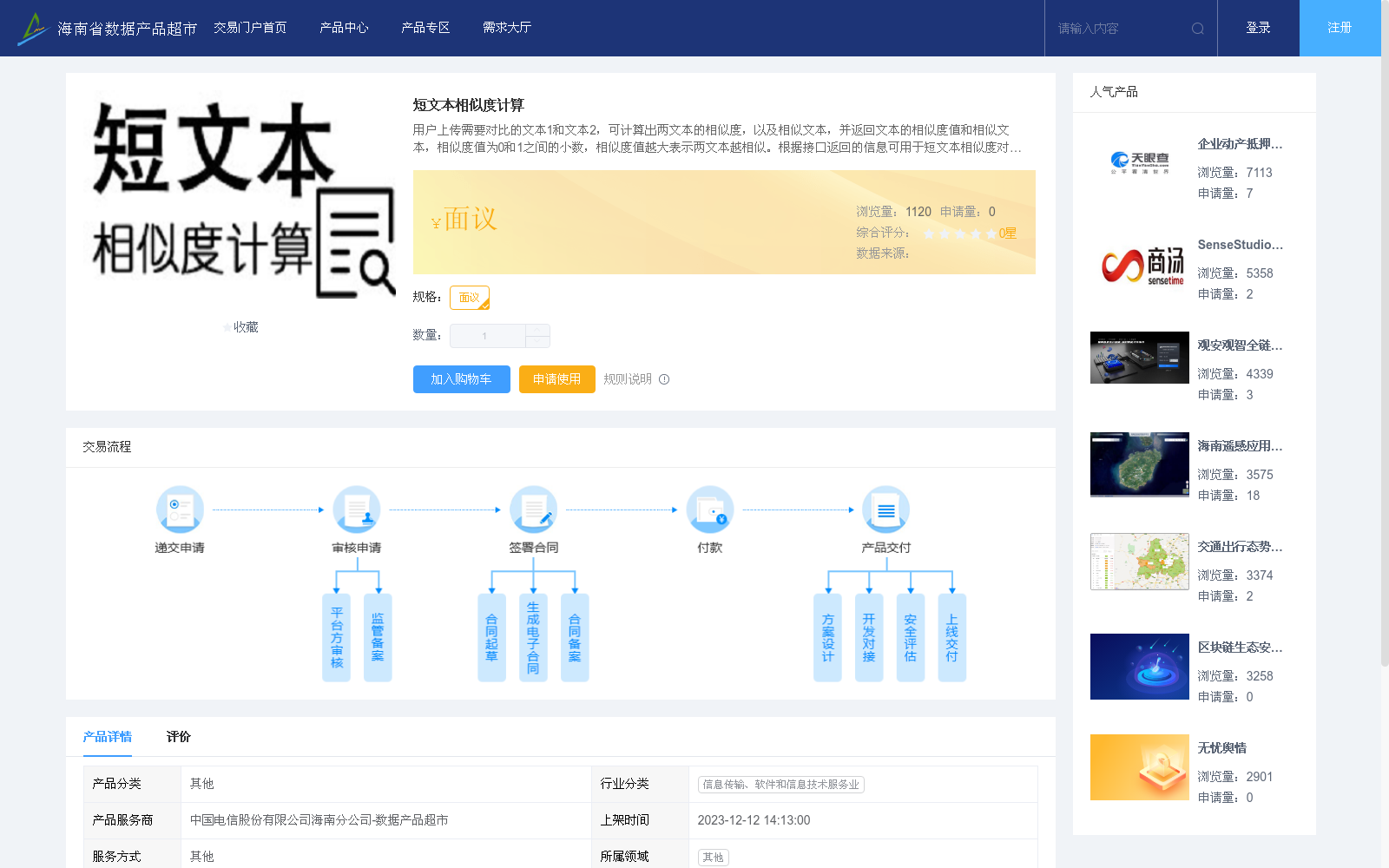Click the rating stars next to 综合评分
The width and height of the screenshot is (1389, 868).
click(x=960, y=233)
